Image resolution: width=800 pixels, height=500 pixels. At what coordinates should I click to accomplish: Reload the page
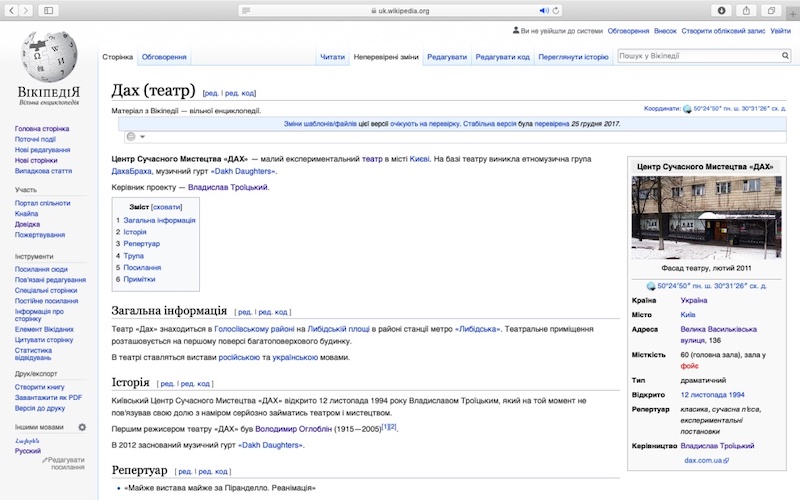click(x=556, y=10)
